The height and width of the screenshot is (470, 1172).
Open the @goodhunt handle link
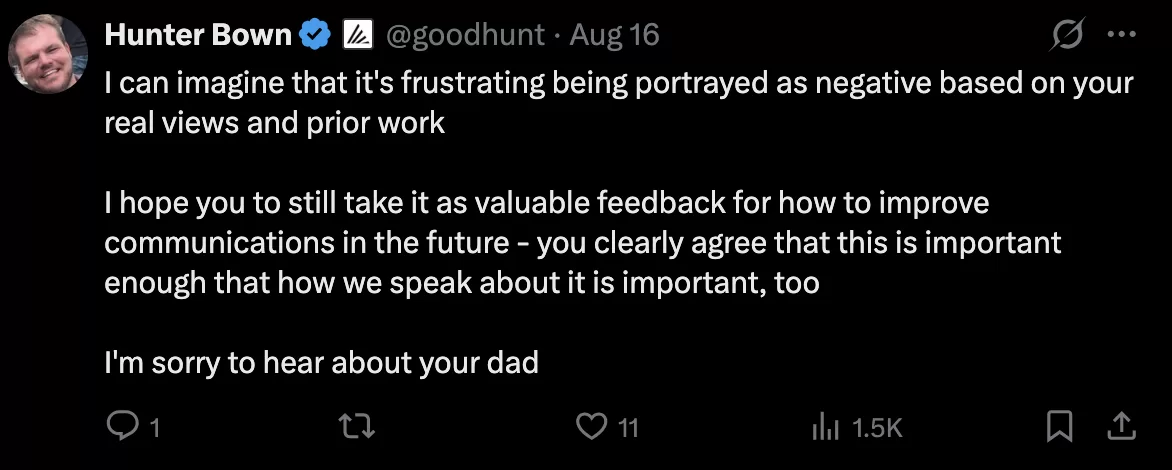[464, 34]
